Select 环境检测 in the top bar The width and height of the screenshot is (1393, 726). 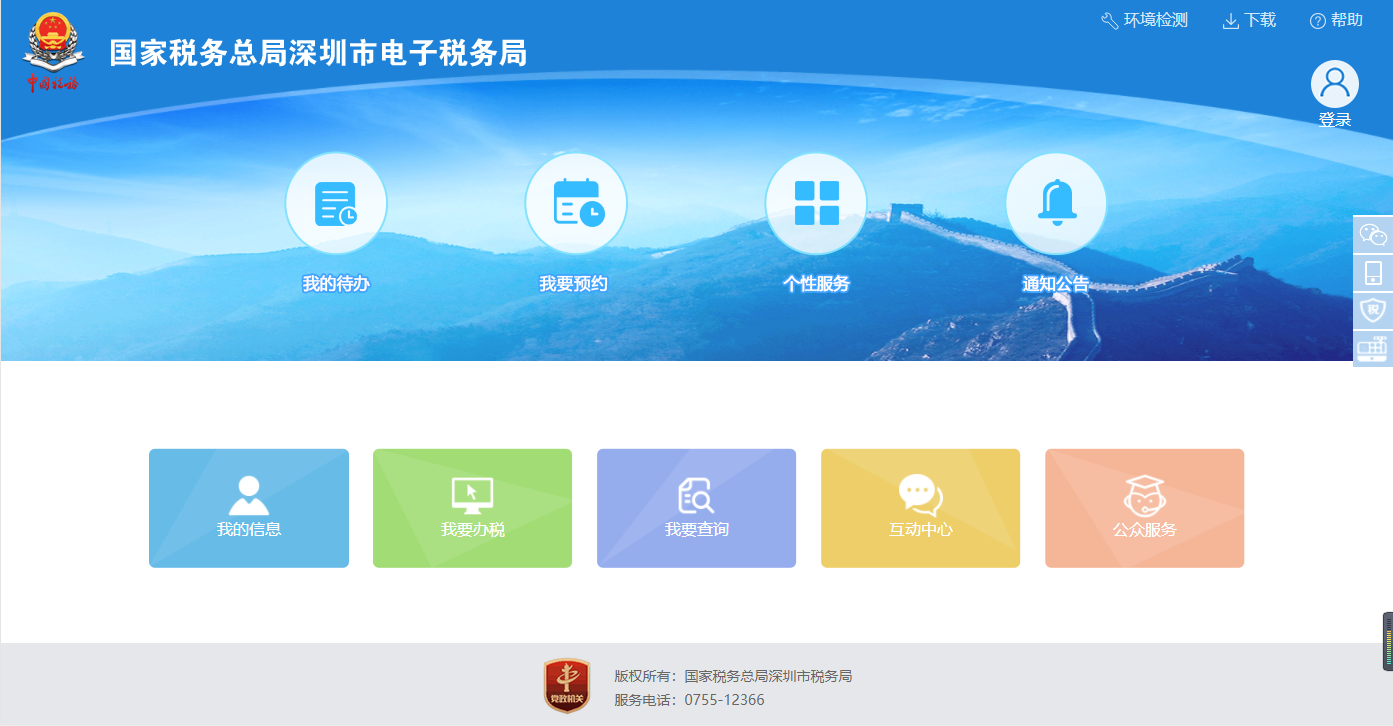point(1141,19)
